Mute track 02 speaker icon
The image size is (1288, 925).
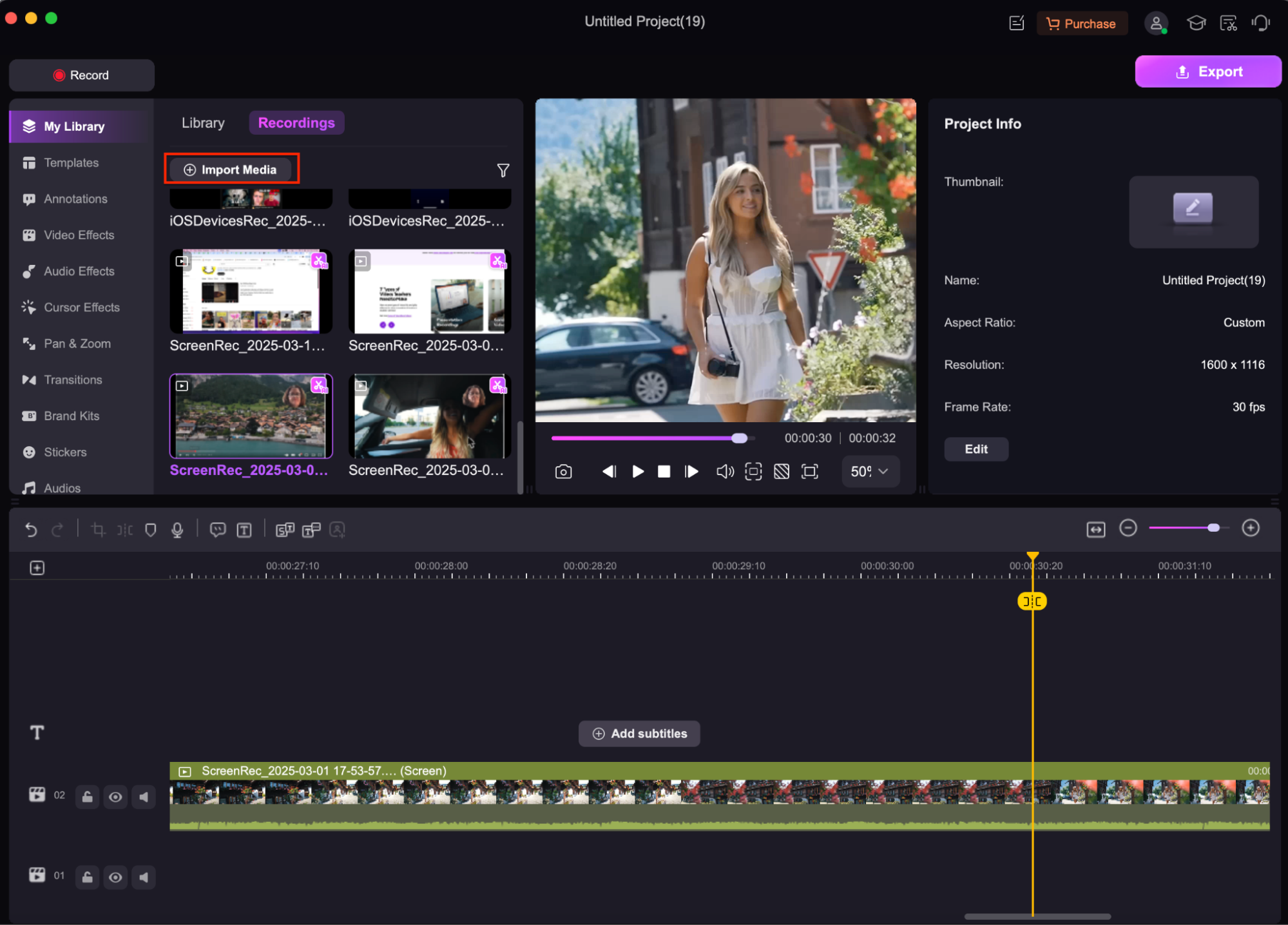144,797
